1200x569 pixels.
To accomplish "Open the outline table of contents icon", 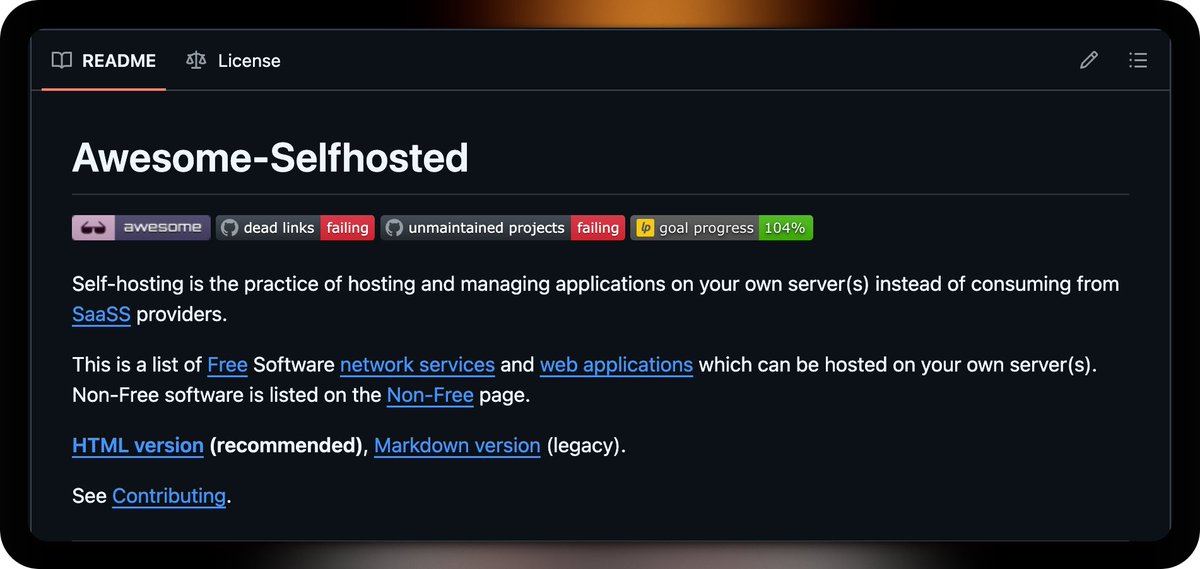I will coord(1137,61).
